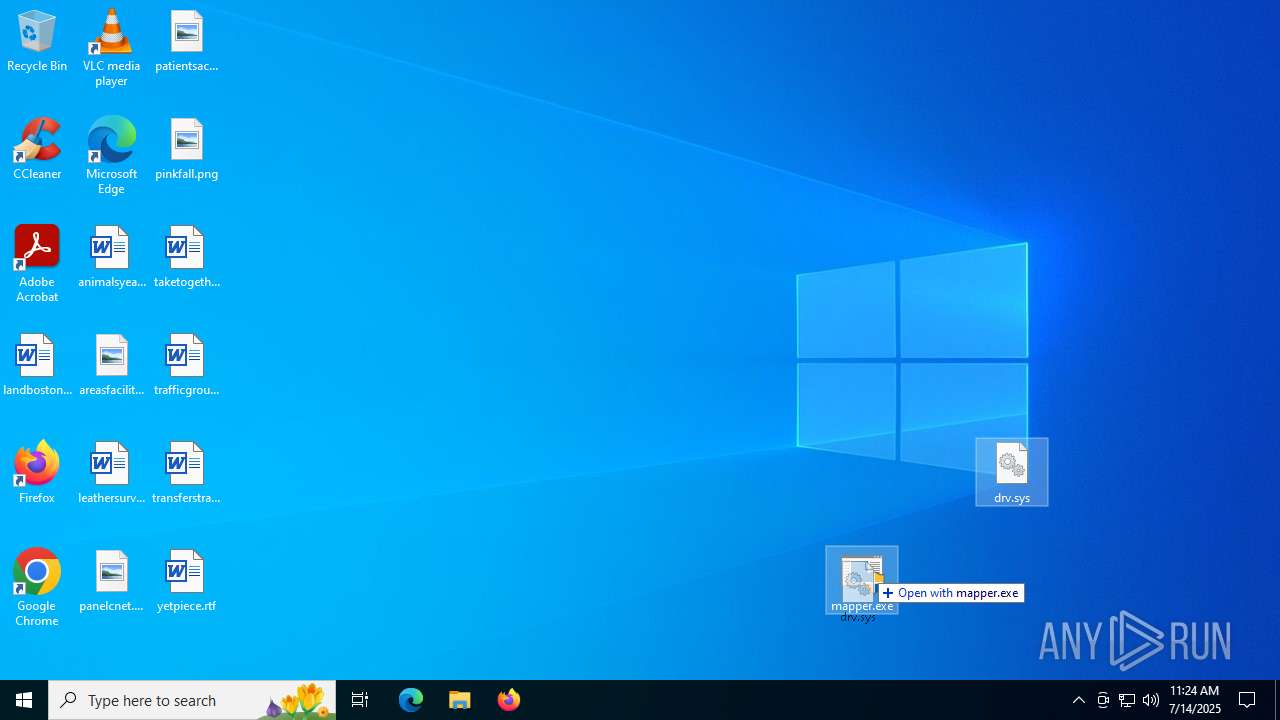Image resolution: width=1280 pixels, height=720 pixels.
Task: Open Task View from the taskbar
Action: pos(360,700)
